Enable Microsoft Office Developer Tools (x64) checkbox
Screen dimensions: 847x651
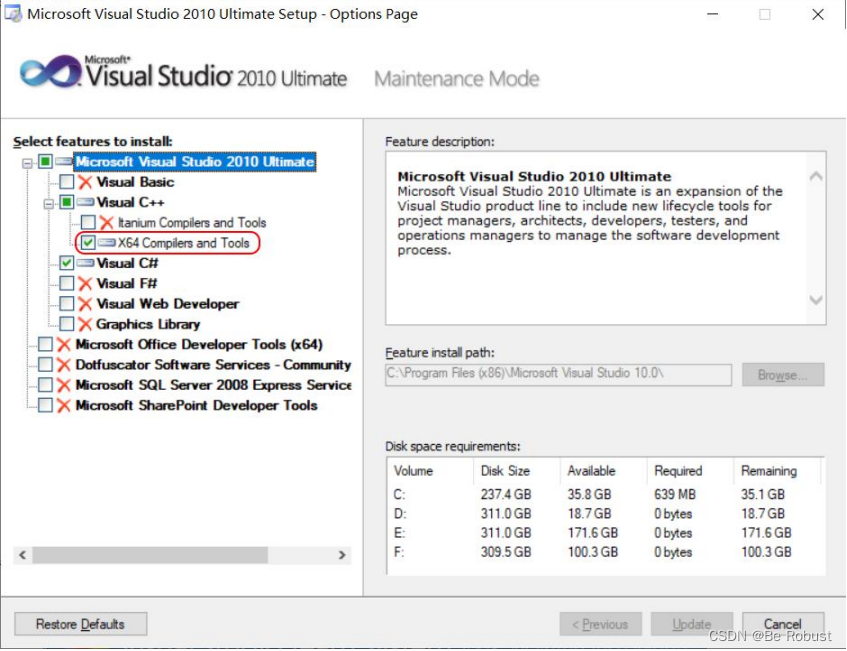pos(45,344)
